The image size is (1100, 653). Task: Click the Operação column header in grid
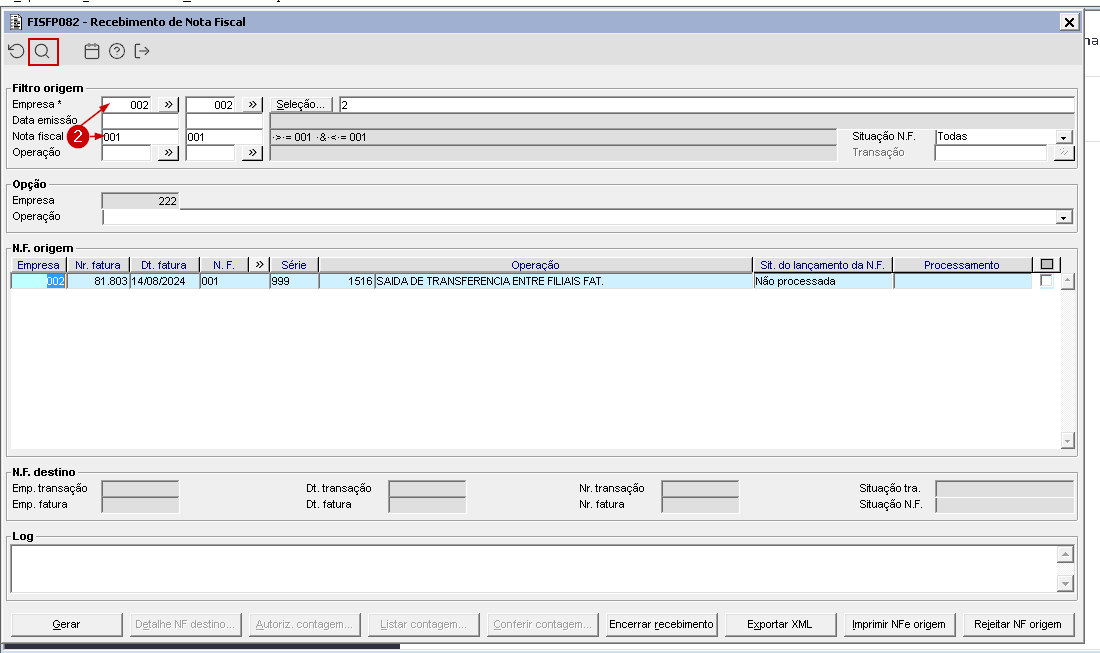point(535,264)
